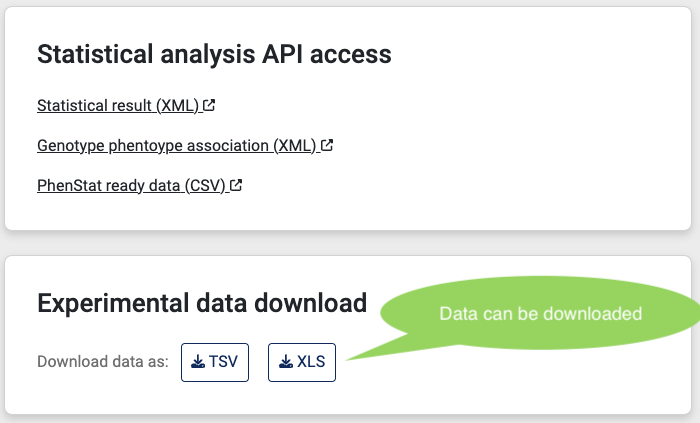Select the Experimental data download heading
Screen dimensions: 700x423
202,303
